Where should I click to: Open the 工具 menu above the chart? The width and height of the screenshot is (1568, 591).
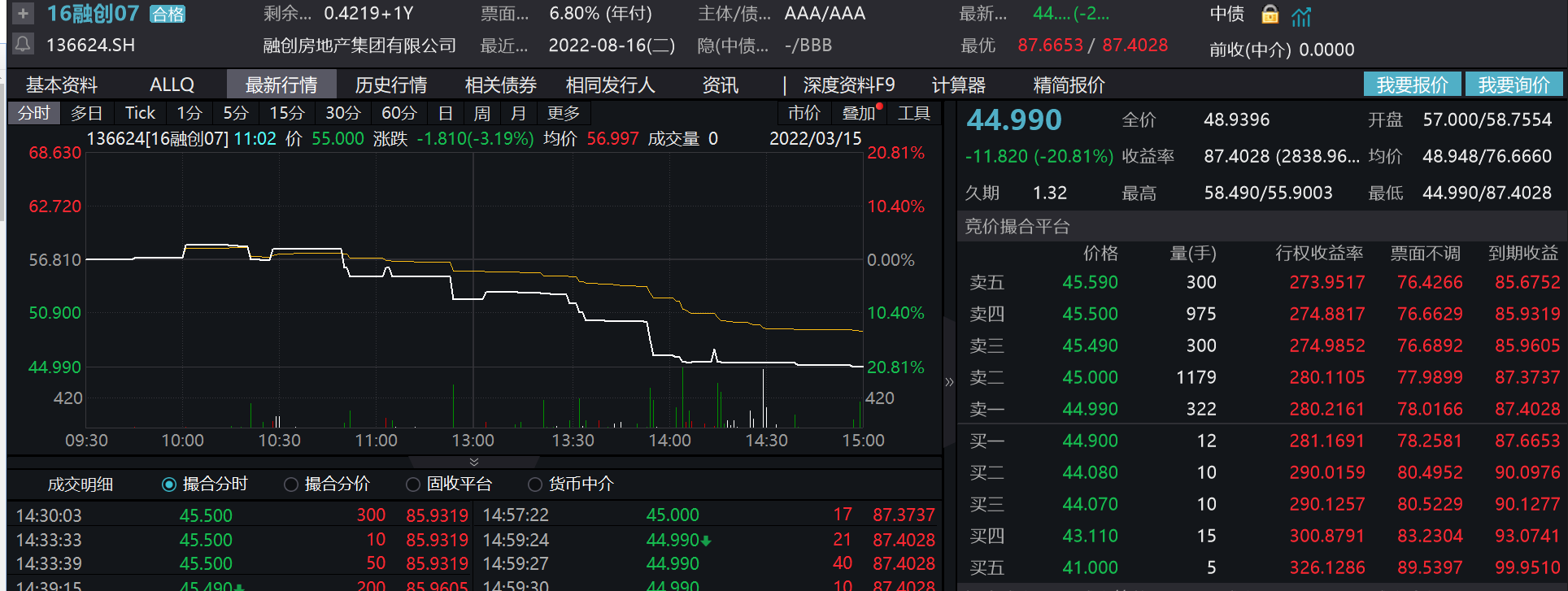pyautogui.click(x=913, y=113)
